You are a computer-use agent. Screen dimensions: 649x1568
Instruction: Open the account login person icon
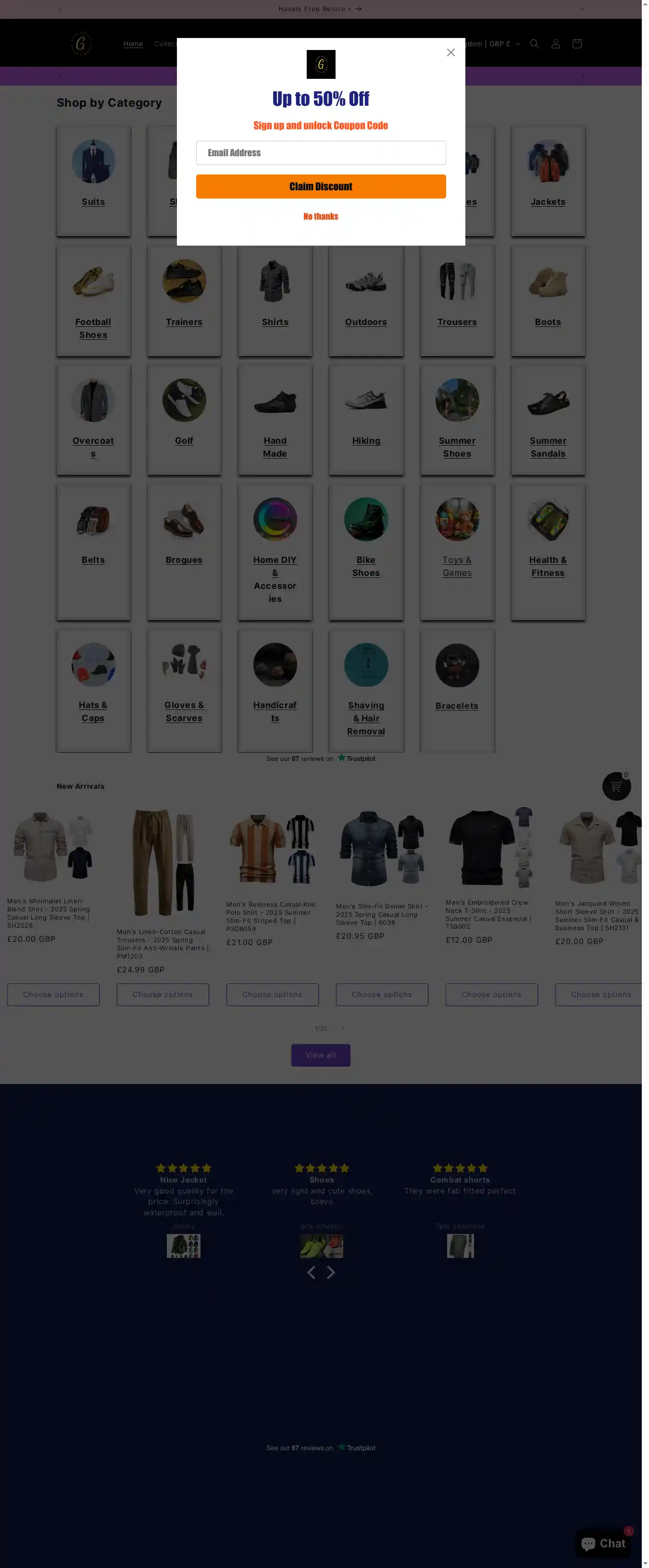point(555,44)
